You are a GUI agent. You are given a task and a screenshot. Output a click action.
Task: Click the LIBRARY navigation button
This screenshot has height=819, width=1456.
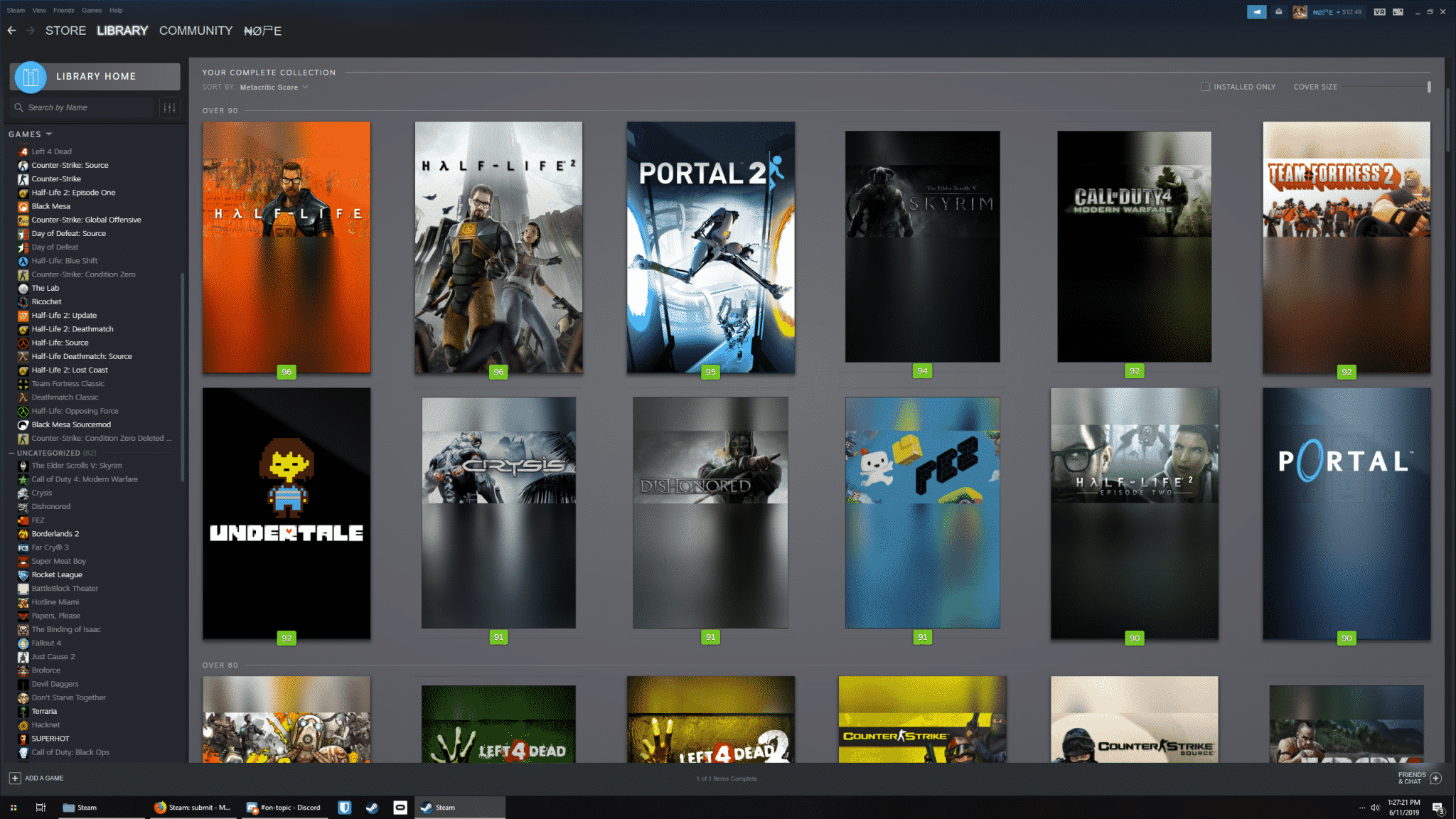point(121,30)
